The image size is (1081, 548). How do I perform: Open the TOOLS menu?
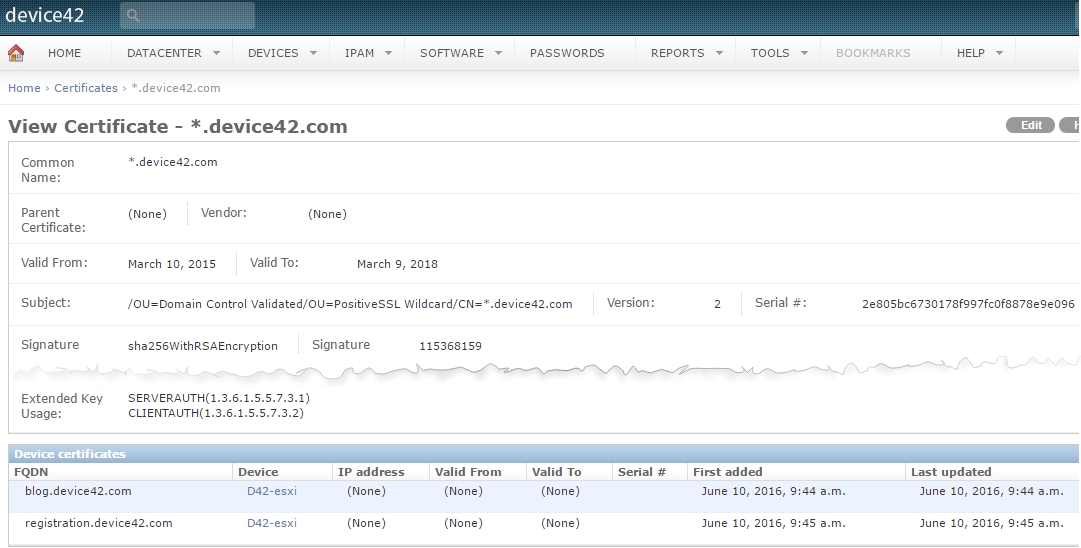tap(770, 53)
